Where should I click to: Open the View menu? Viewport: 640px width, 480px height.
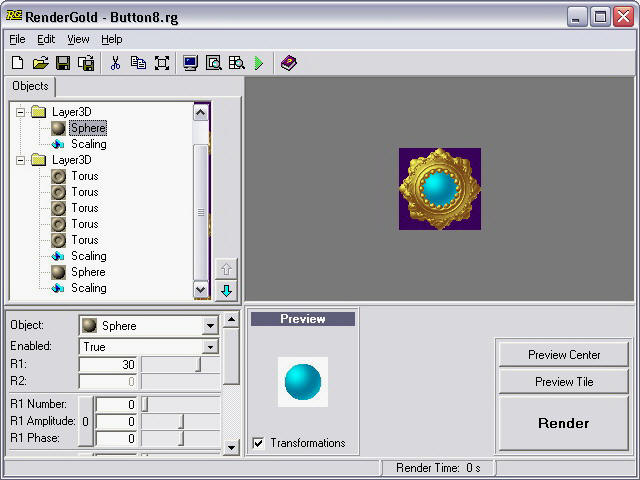tap(78, 39)
